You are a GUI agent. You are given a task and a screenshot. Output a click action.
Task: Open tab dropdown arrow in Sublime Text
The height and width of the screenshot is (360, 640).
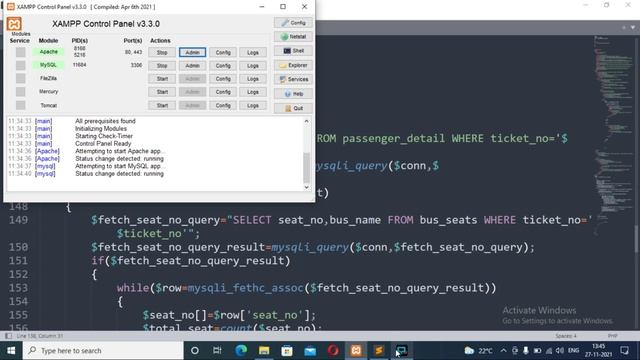coord(633,28)
